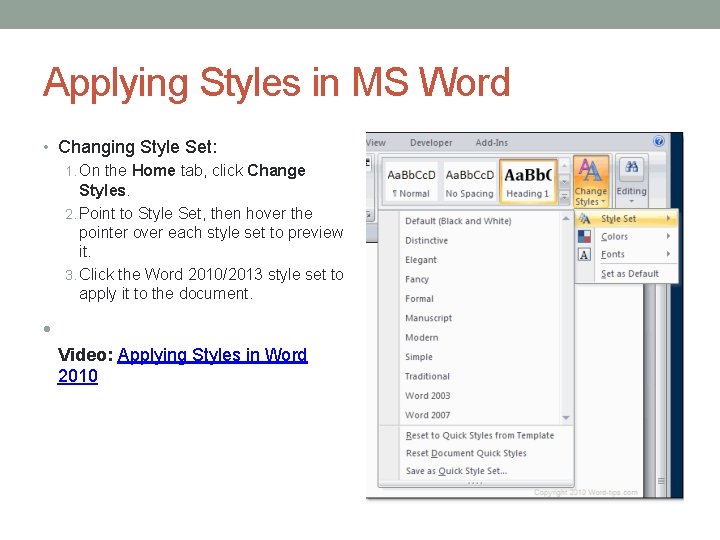
Task: Switch to the View ribbon tab
Action: 376,143
